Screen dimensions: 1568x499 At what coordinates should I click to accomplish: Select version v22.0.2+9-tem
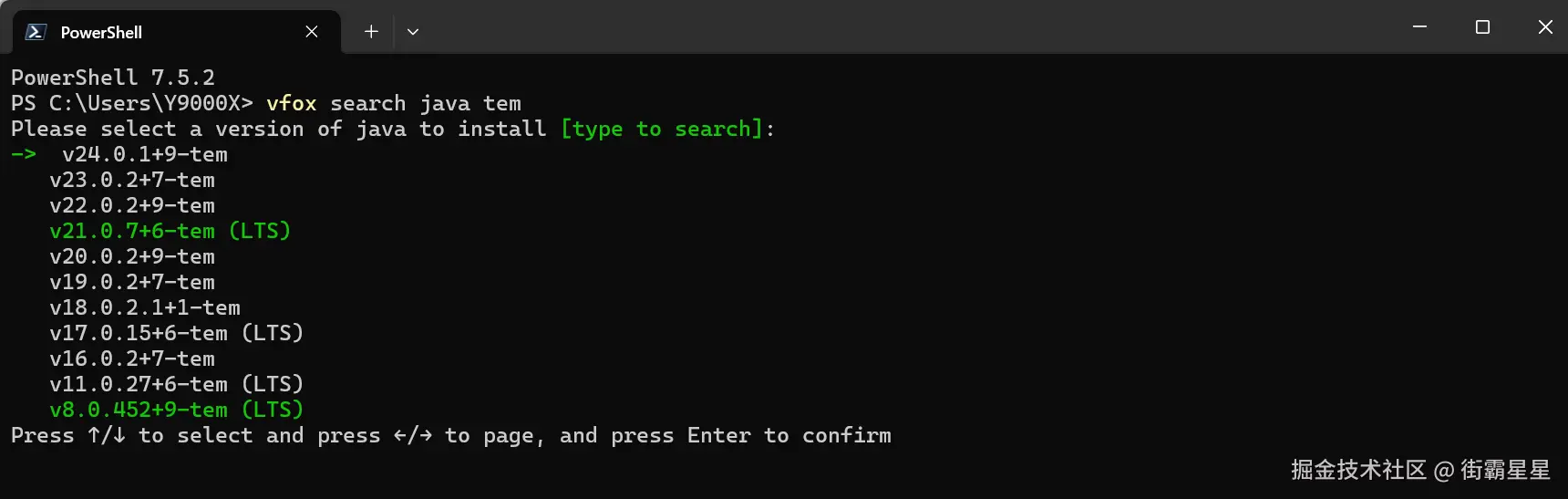[132, 205]
